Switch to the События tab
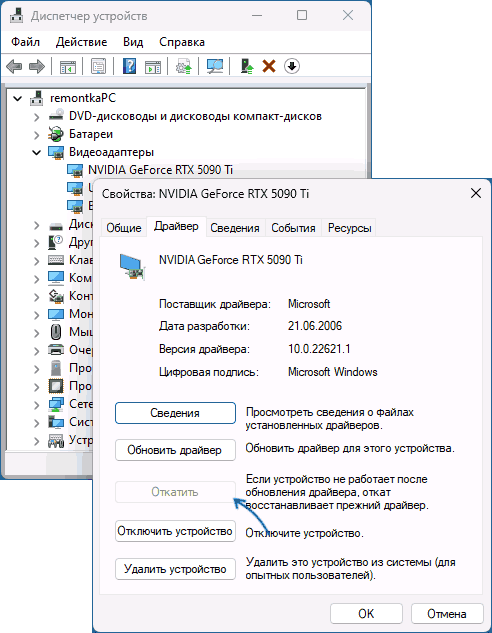The width and height of the screenshot is (492, 633). click(x=293, y=228)
